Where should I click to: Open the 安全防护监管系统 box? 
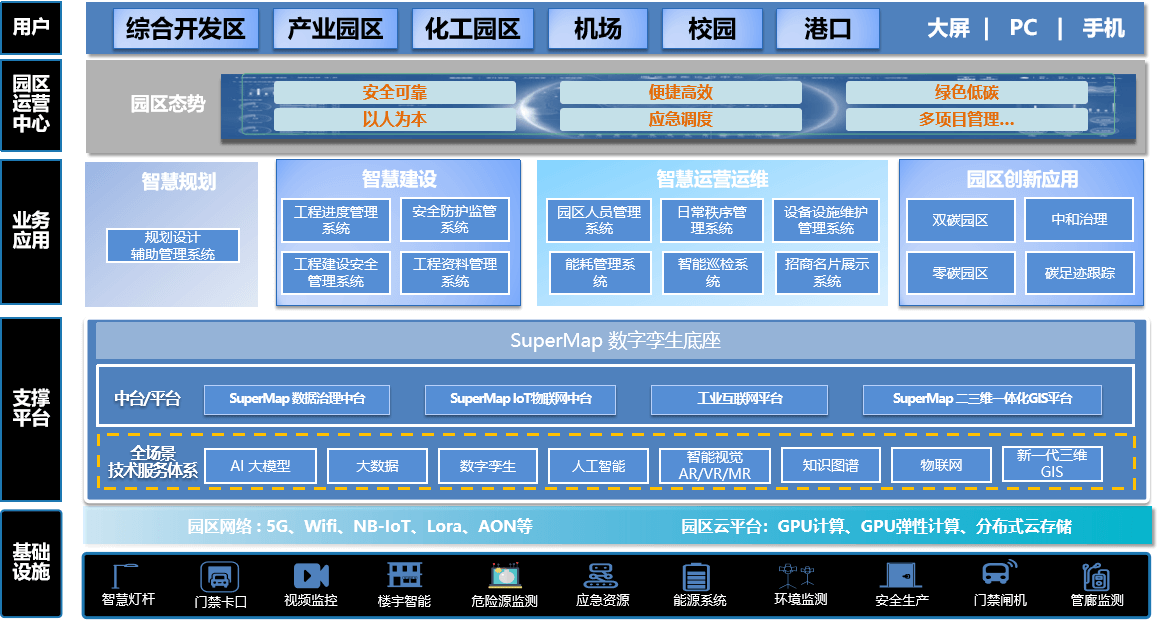pos(455,219)
